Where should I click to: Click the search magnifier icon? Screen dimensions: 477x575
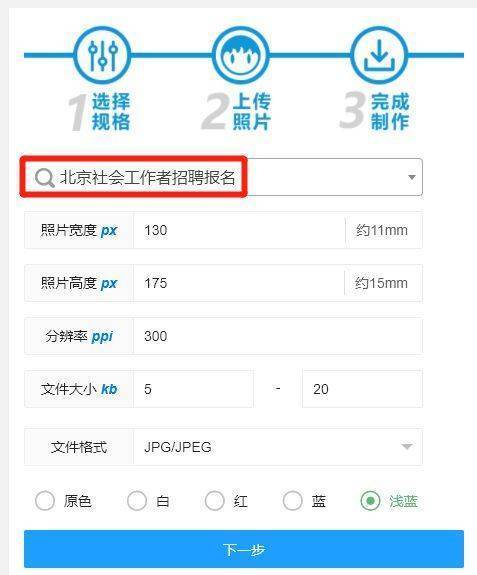[44, 178]
